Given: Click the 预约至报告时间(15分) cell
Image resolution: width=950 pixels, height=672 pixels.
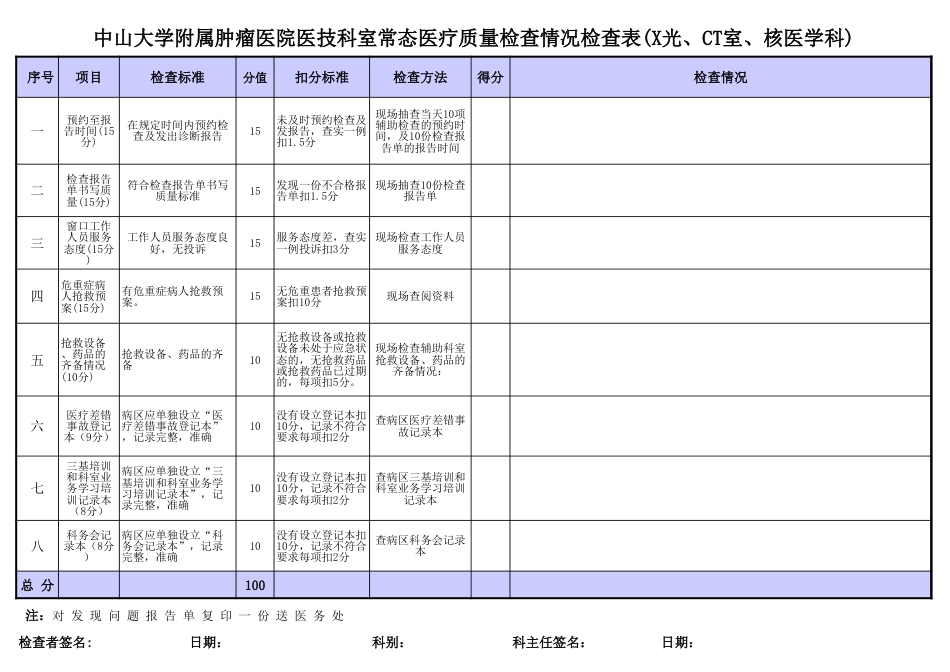Looking at the screenshot, I should 89,131.
